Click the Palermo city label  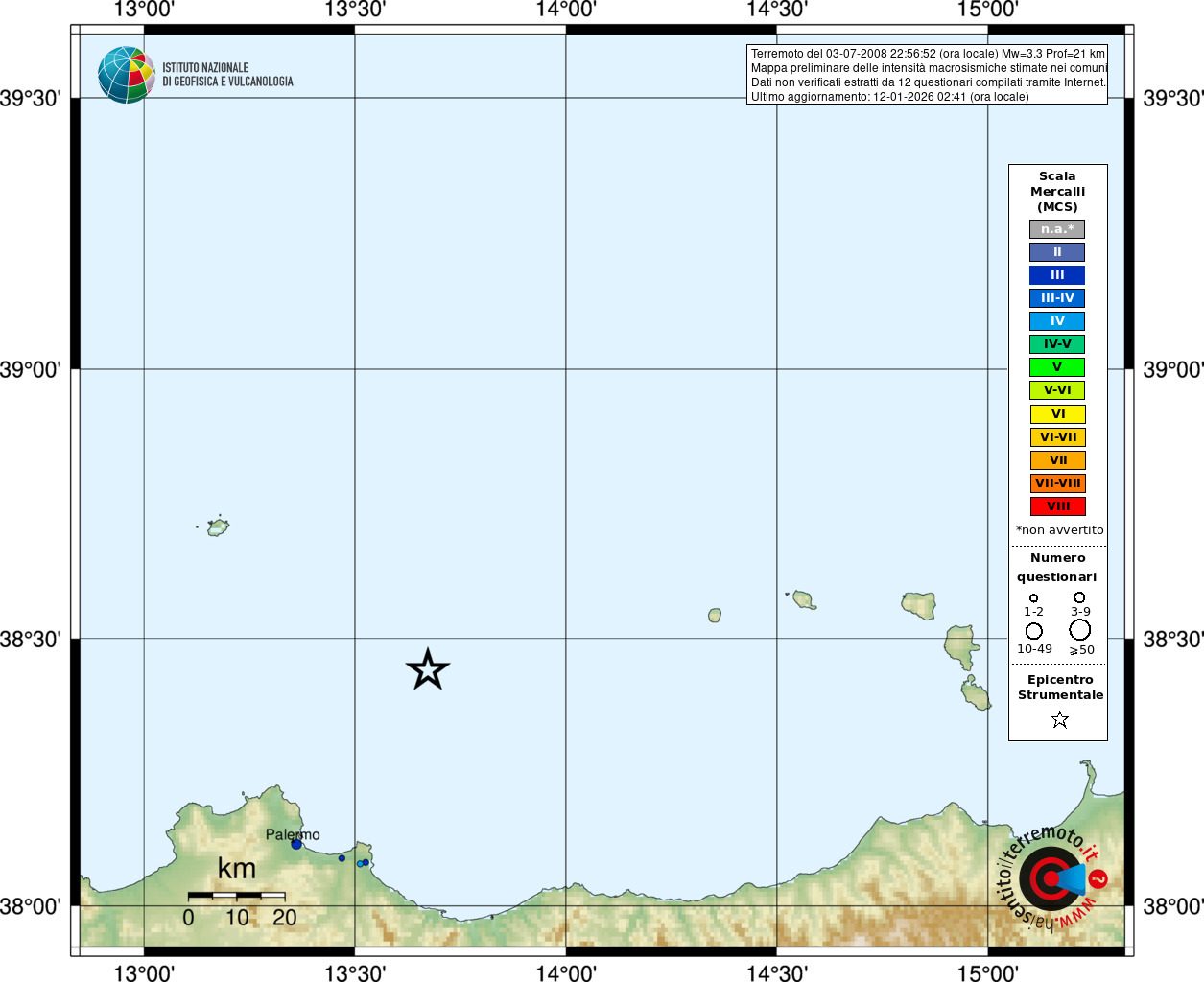click(293, 834)
